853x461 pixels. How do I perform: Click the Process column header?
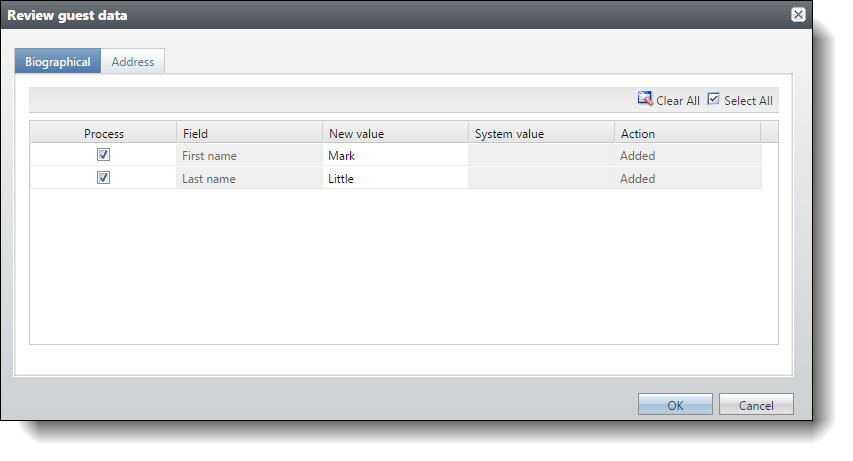[103, 133]
